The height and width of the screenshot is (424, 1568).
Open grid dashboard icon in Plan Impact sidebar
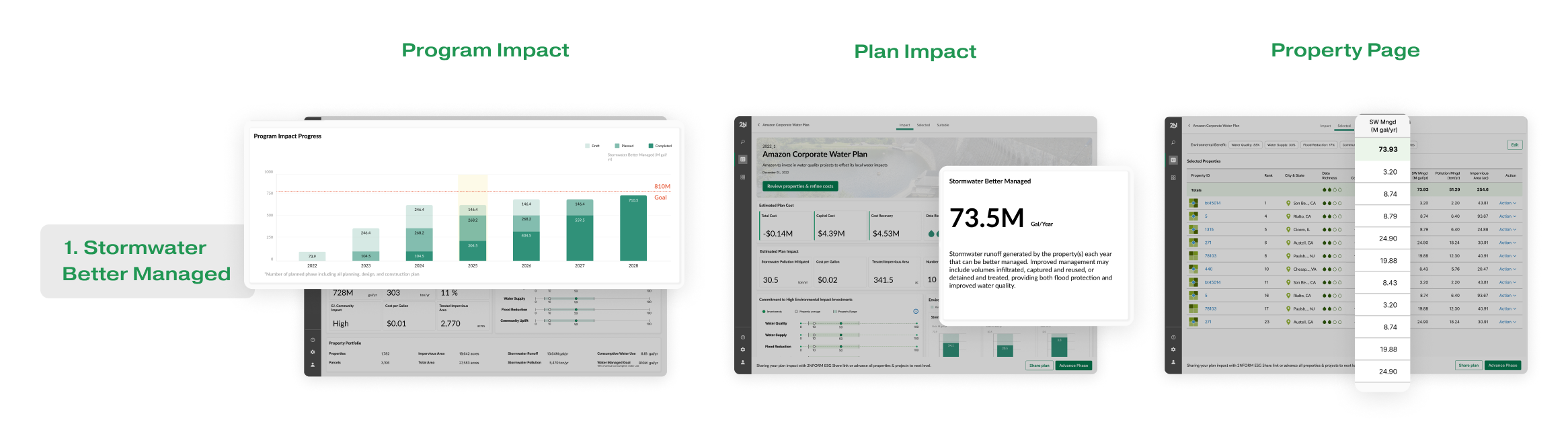point(742,177)
